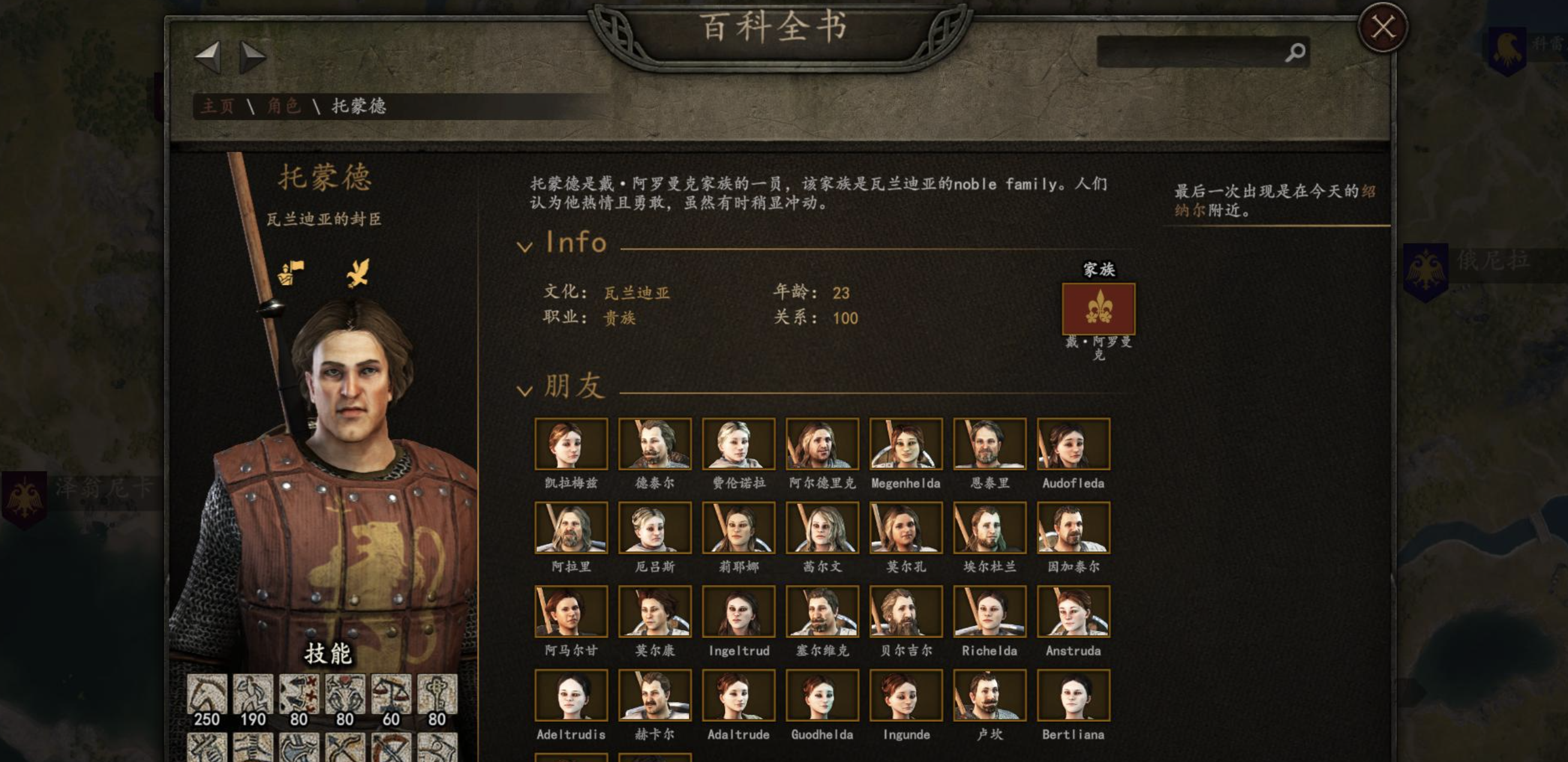The height and width of the screenshot is (762, 1568).
Task: Collapse the 朋友 friends section
Action: point(524,391)
